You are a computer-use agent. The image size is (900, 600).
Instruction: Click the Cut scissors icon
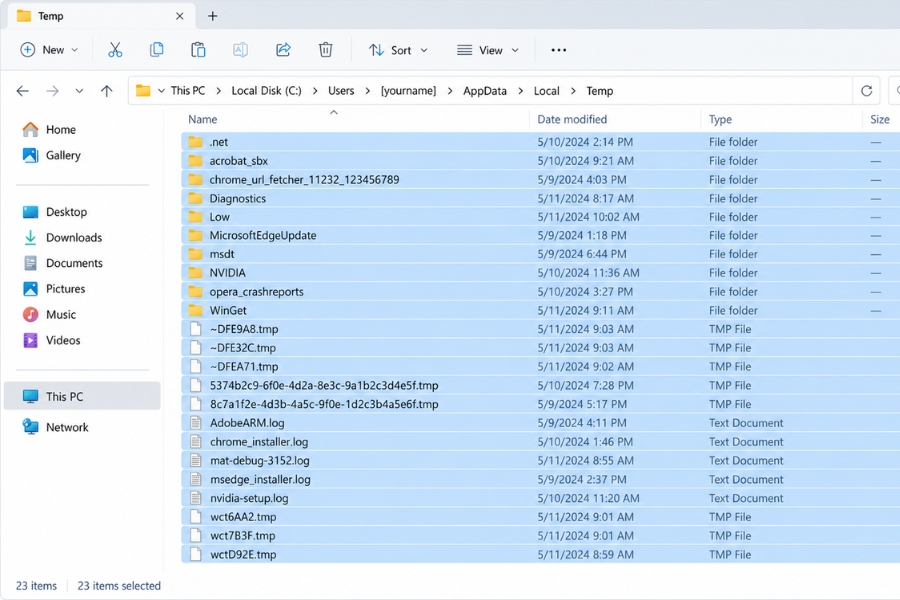click(115, 50)
